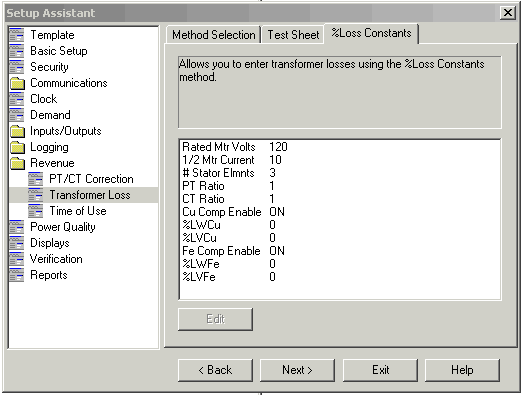Click the Security module icon
This screenshot has height=395, width=524.
tap(16, 67)
